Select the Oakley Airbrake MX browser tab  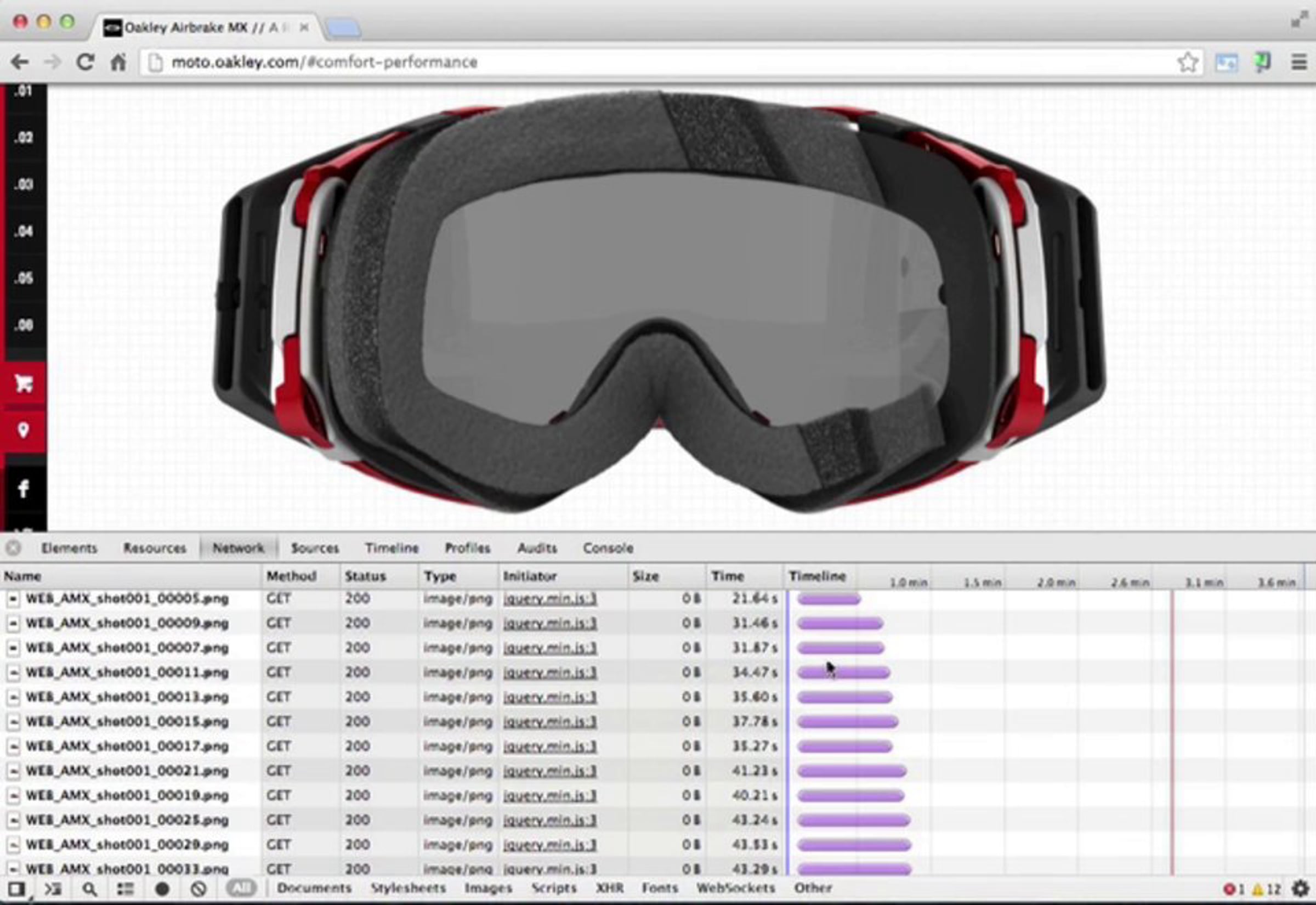coord(206,27)
